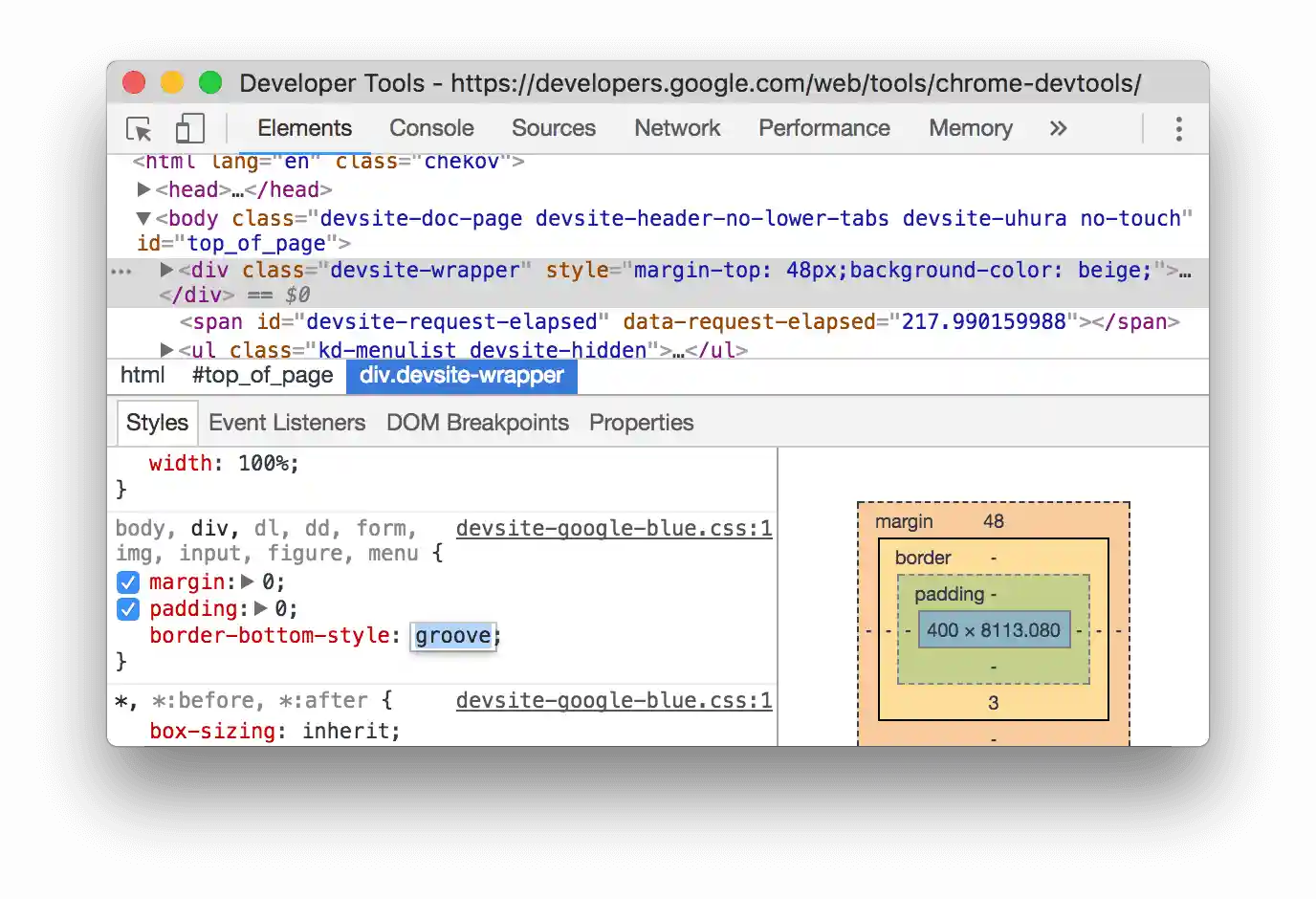The image size is (1316, 899).
Task: Switch to the Console tab
Action: coord(431,128)
